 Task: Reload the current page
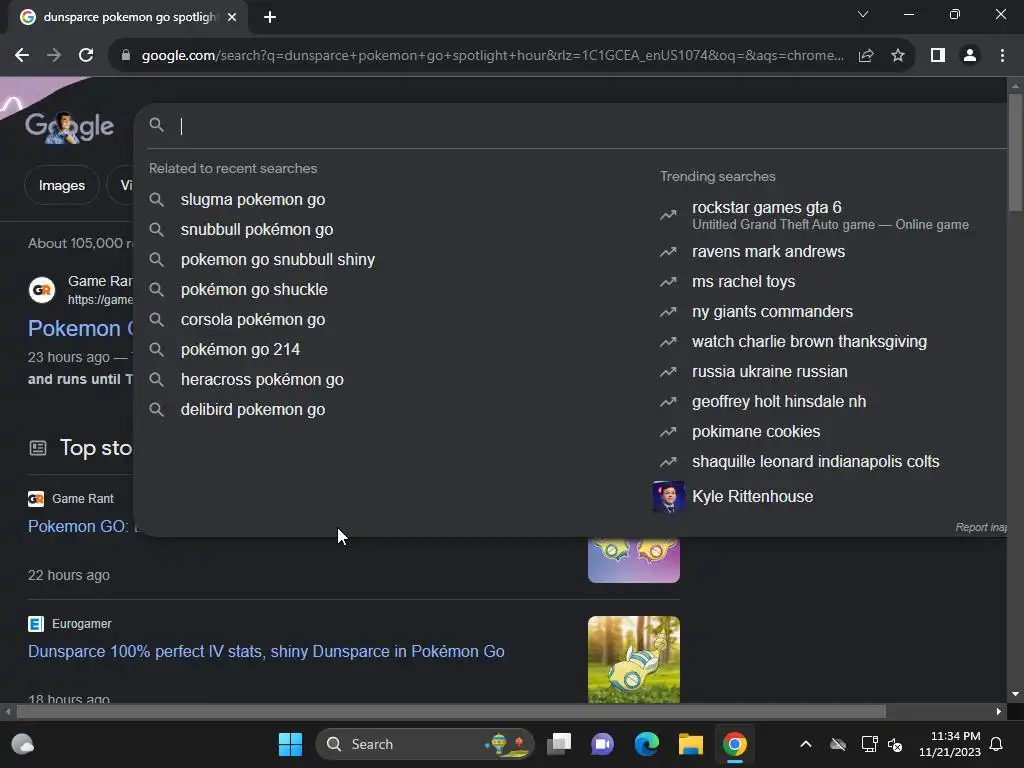tap(86, 56)
